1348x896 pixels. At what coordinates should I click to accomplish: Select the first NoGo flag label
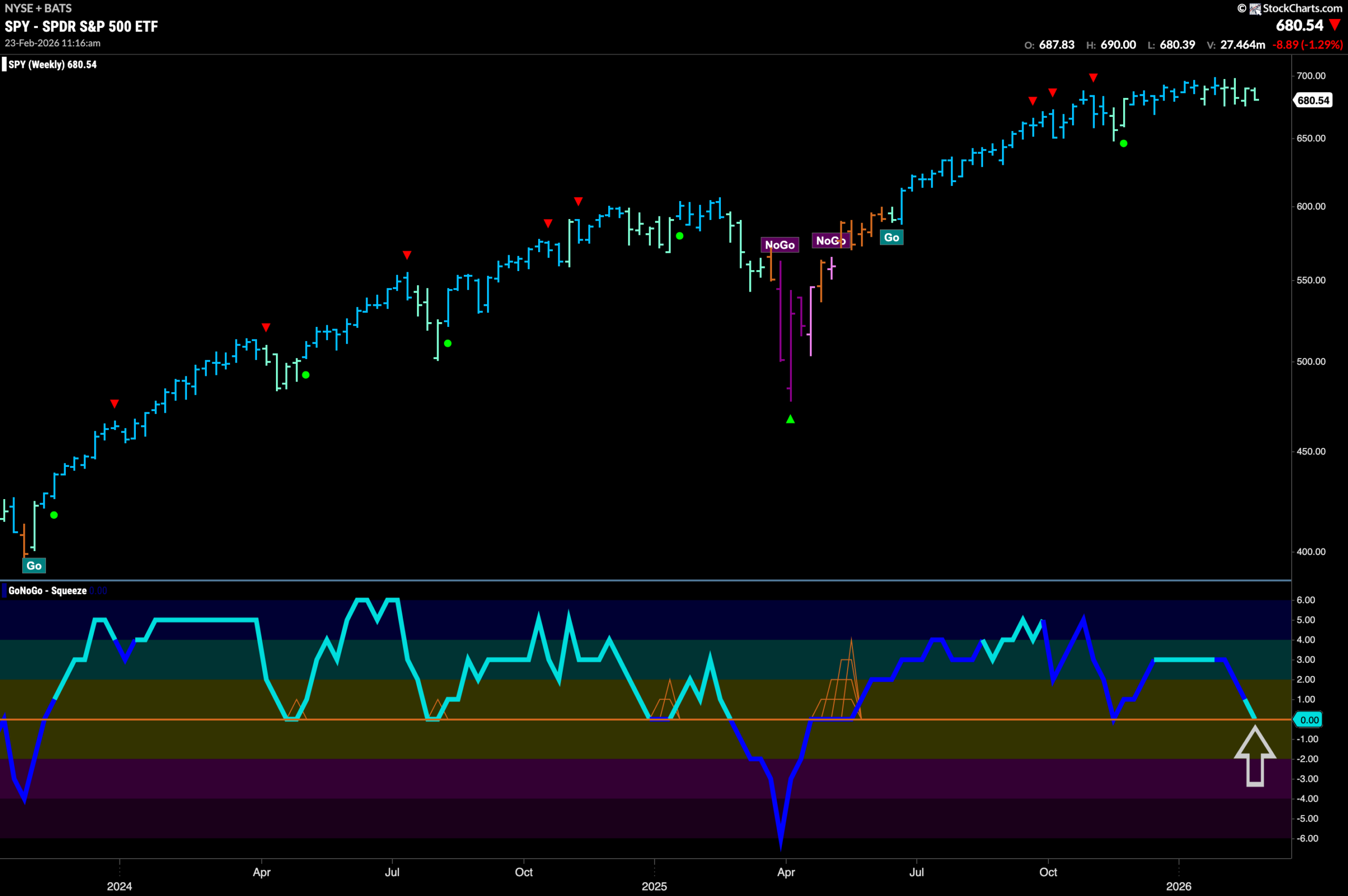(x=779, y=245)
